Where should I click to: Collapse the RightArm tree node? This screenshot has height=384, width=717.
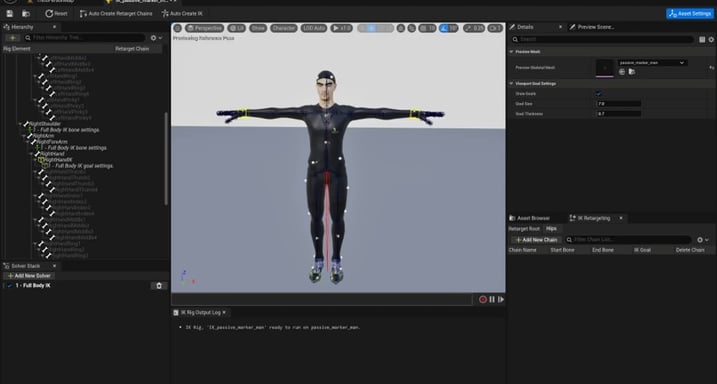[24, 136]
